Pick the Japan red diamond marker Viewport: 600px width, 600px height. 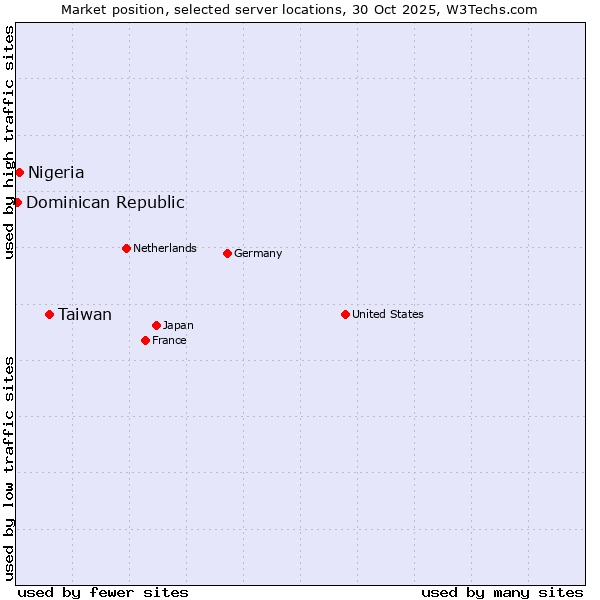point(156,325)
